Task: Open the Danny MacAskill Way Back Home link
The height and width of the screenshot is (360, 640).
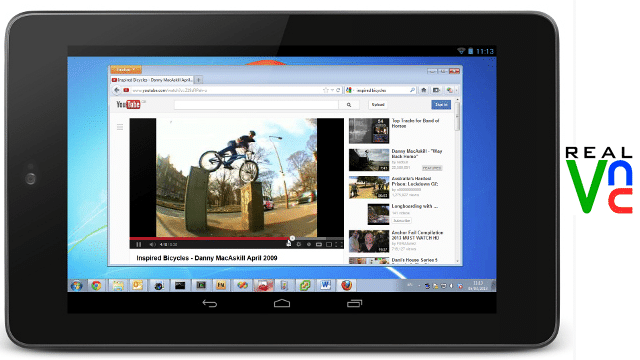Action: pyautogui.click(x=417, y=153)
